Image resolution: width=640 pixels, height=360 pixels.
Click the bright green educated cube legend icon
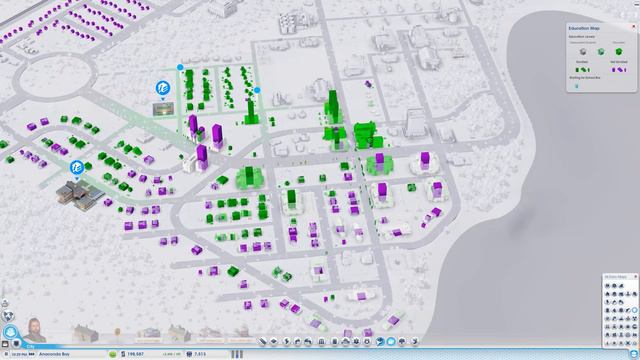click(x=619, y=51)
